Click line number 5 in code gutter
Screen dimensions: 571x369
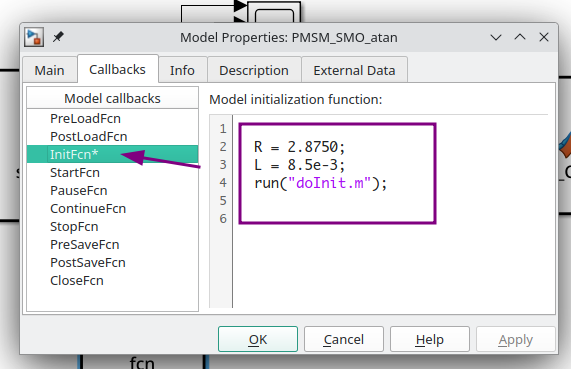pyautogui.click(x=223, y=201)
